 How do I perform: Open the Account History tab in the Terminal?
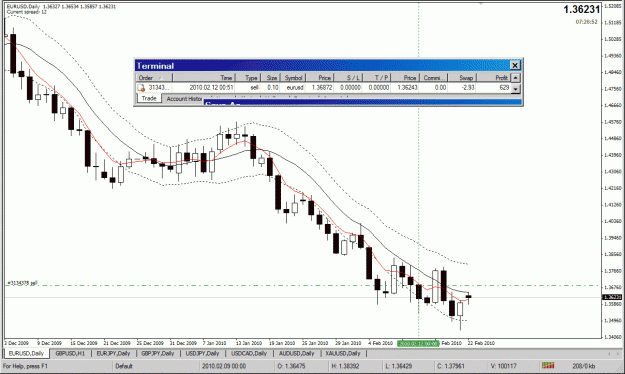[x=184, y=99]
